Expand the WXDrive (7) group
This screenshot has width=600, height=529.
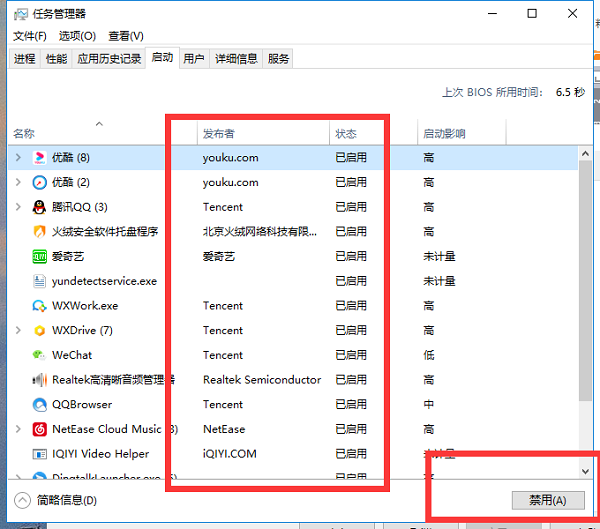point(18,330)
